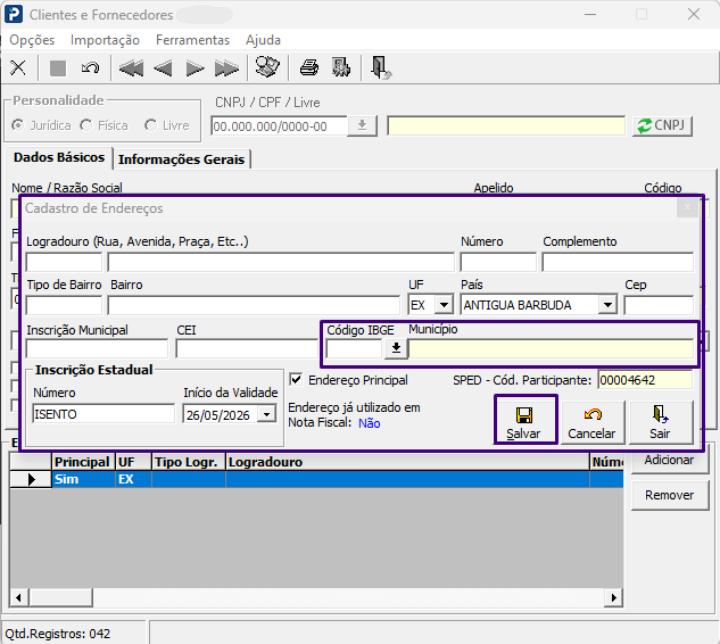
Task: Select the Livre radio button
Action: pyautogui.click(x=150, y=125)
